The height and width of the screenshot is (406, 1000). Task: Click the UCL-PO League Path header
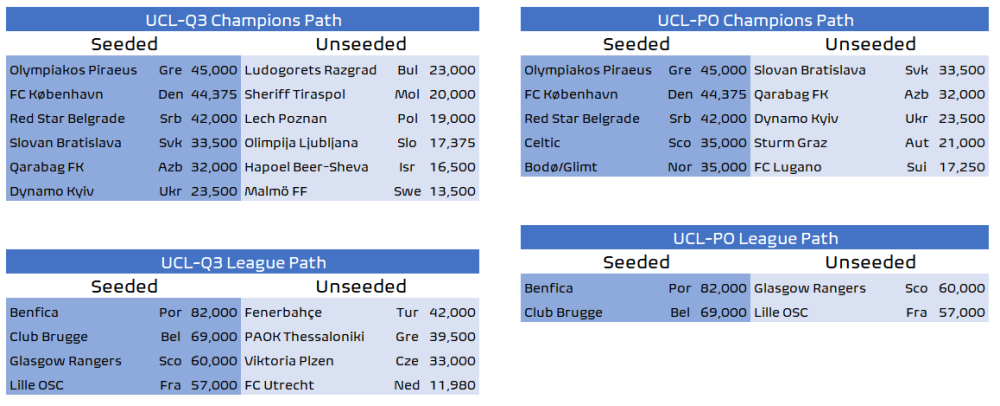coord(756,238)
